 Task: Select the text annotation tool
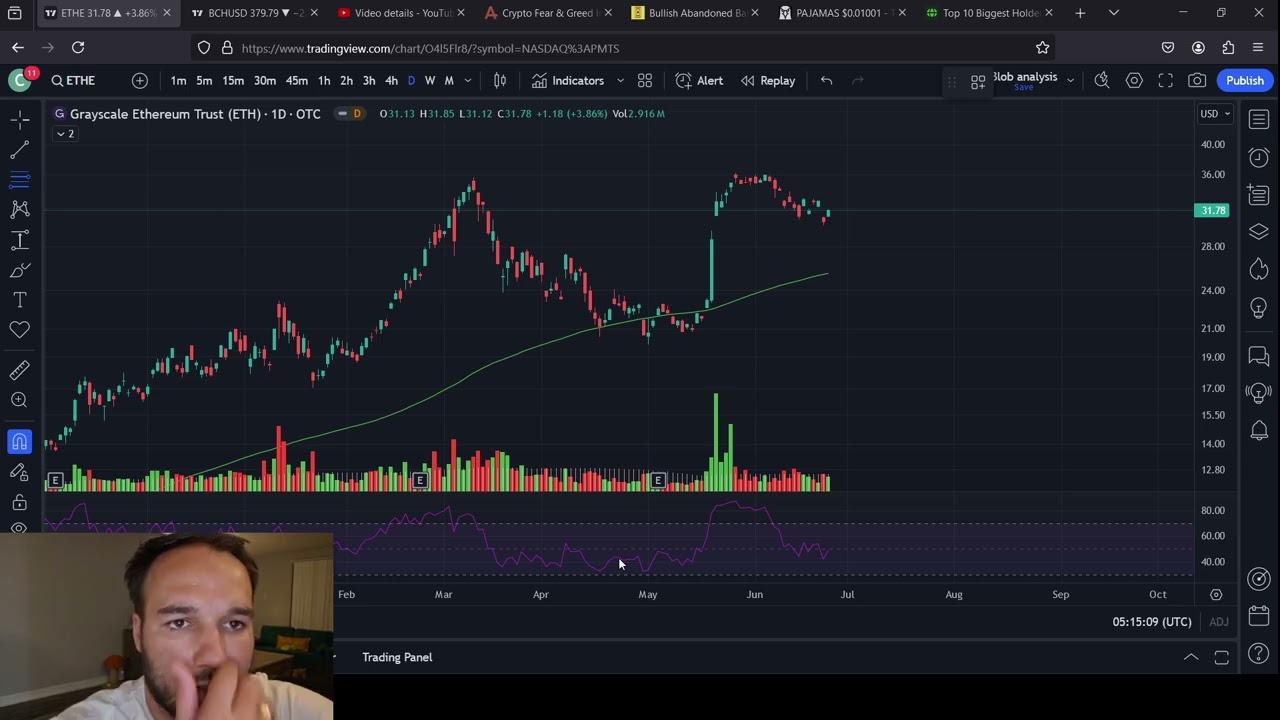pyautogui.click(x=19, y=300)
